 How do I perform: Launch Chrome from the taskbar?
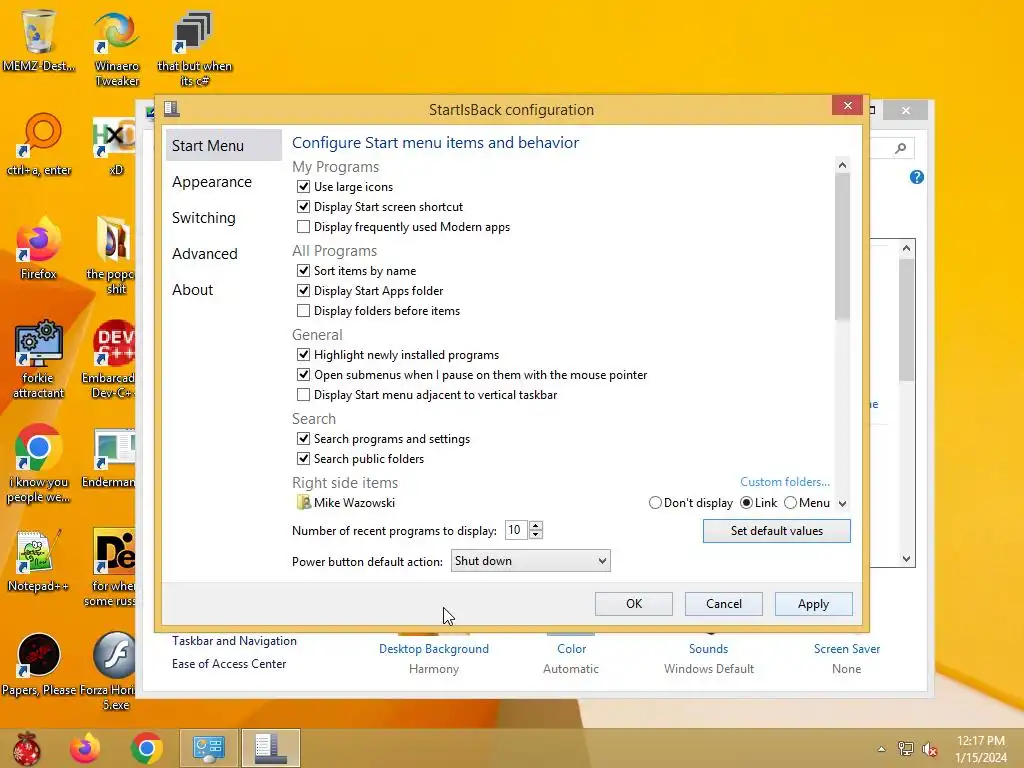(146, 748)
